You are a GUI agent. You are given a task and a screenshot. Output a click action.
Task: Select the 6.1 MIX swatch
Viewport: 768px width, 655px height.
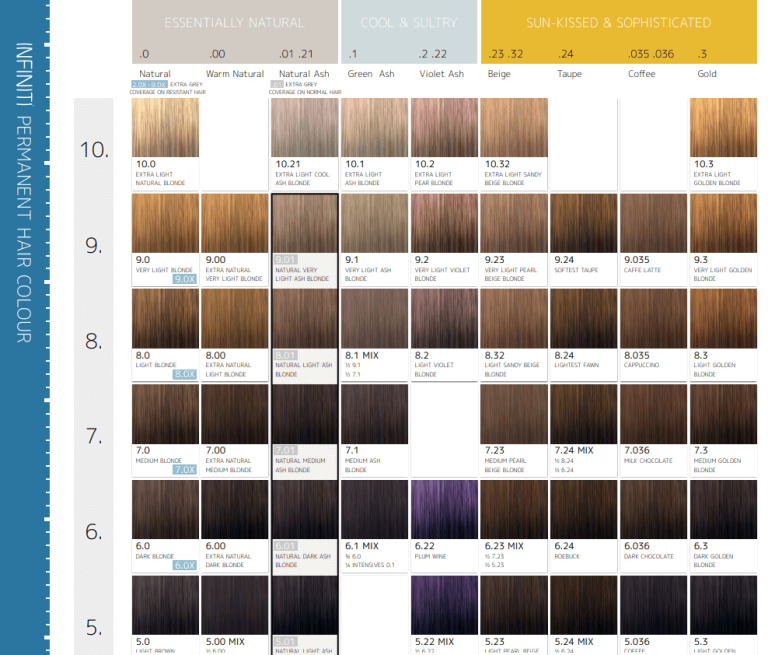374,509
